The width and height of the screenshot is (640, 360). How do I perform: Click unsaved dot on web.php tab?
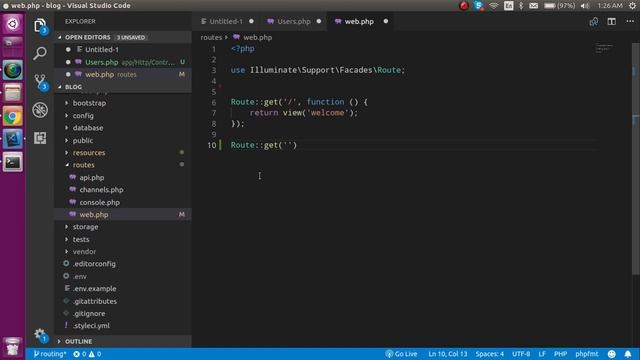click(x=386, y=21)
